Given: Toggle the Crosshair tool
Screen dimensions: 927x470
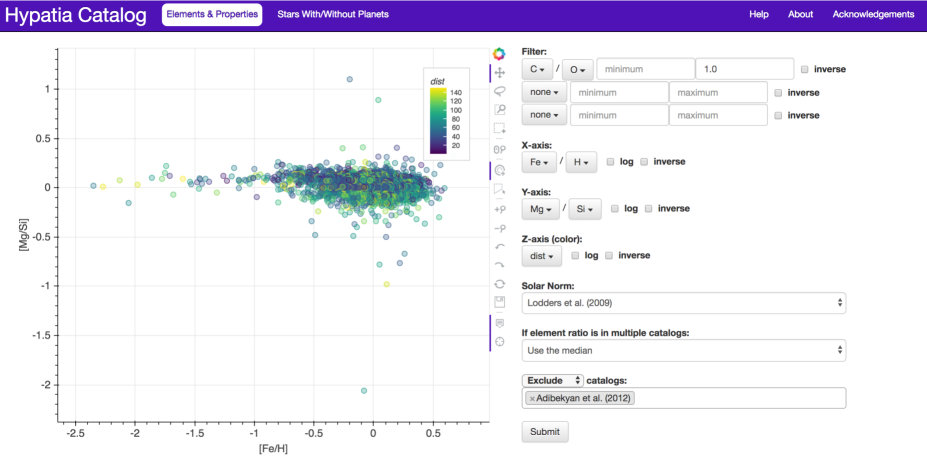Looking at the screenshot, I should pos(499,342).
